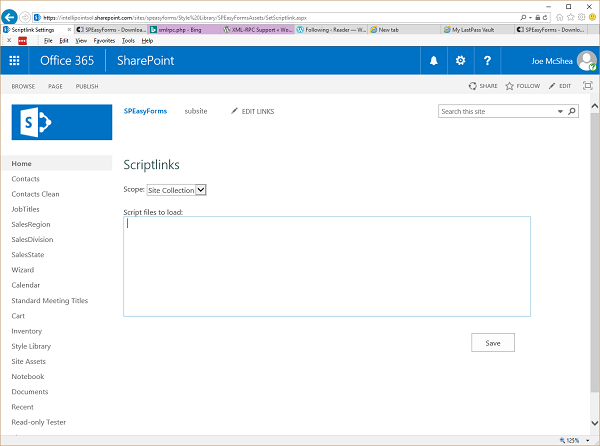Screen dimensions: 600x446
Task: Open Style Library in the left navigation
Action: [x=31, y=346]
